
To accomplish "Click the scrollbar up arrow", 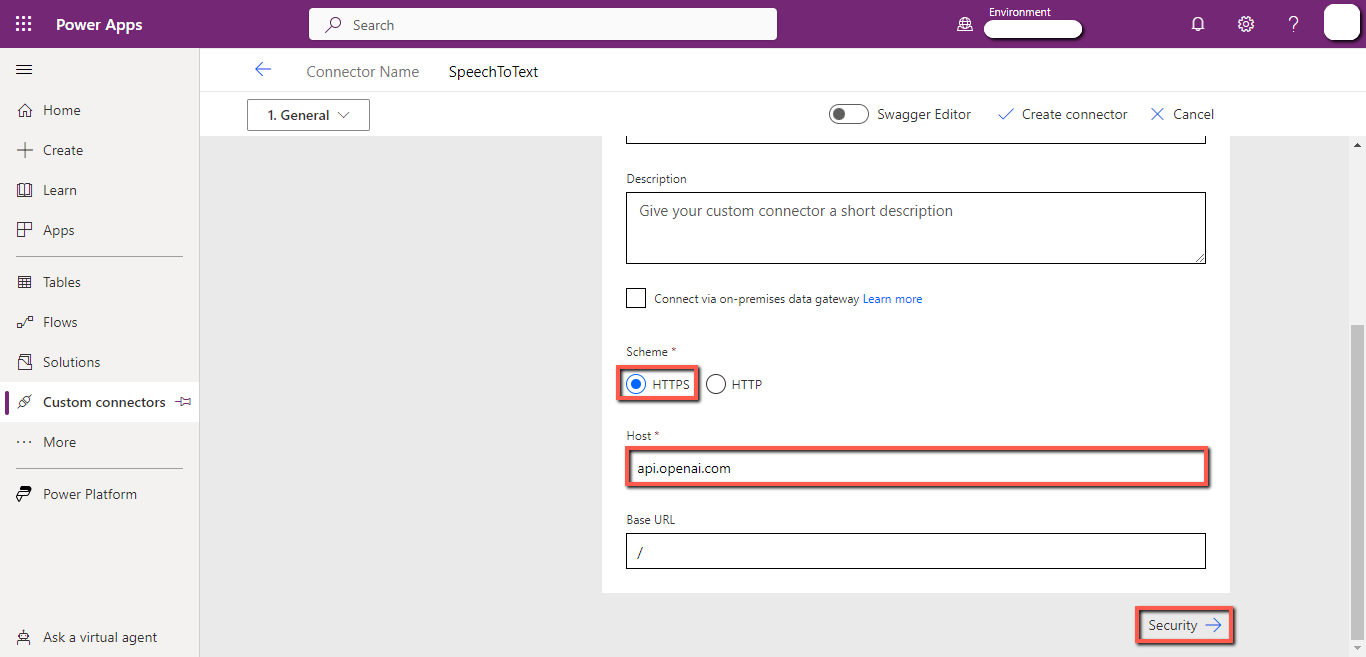I will (x=1357, y=144).
